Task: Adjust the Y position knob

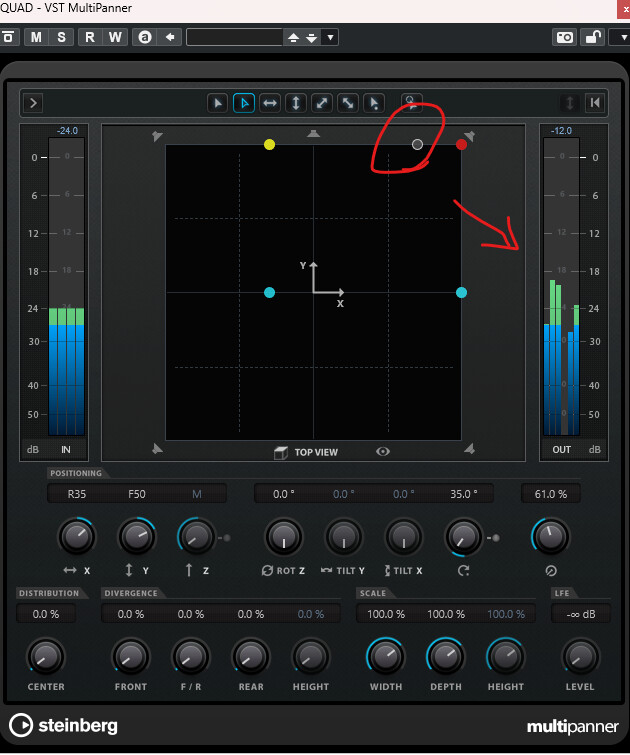Action: [x=137, y=536]
